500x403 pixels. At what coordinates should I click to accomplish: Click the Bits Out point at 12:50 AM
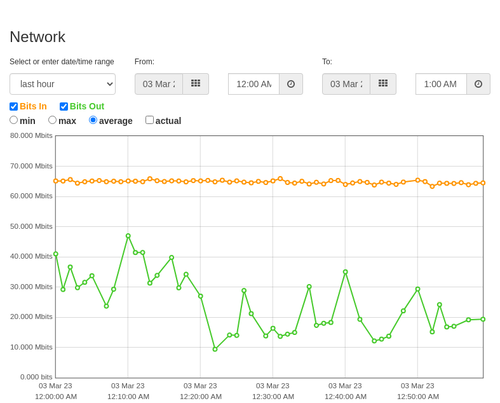click(418, 289)
